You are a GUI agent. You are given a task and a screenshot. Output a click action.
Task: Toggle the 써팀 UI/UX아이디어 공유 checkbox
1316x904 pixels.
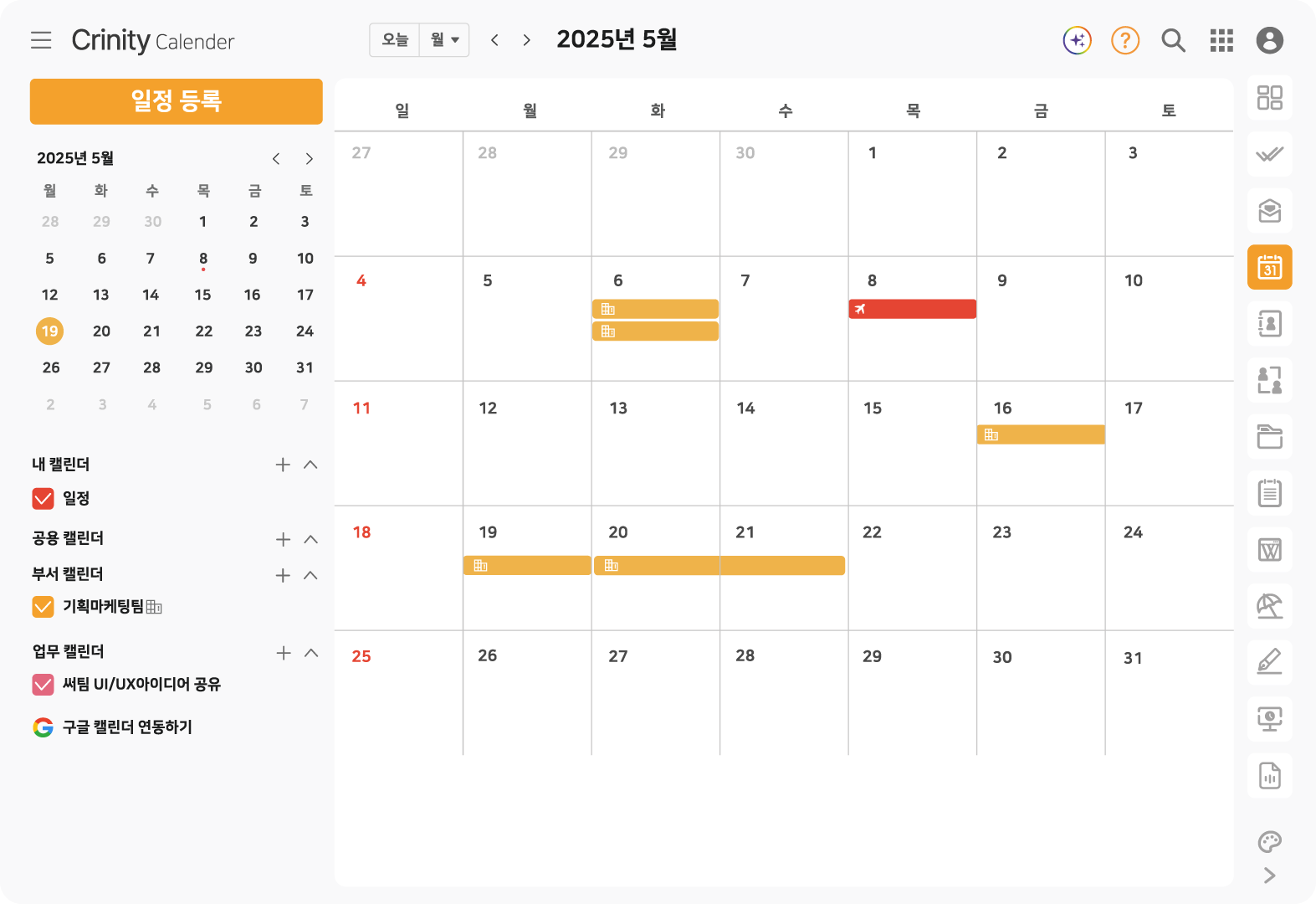pyautogui.click(x=43, y=685)
